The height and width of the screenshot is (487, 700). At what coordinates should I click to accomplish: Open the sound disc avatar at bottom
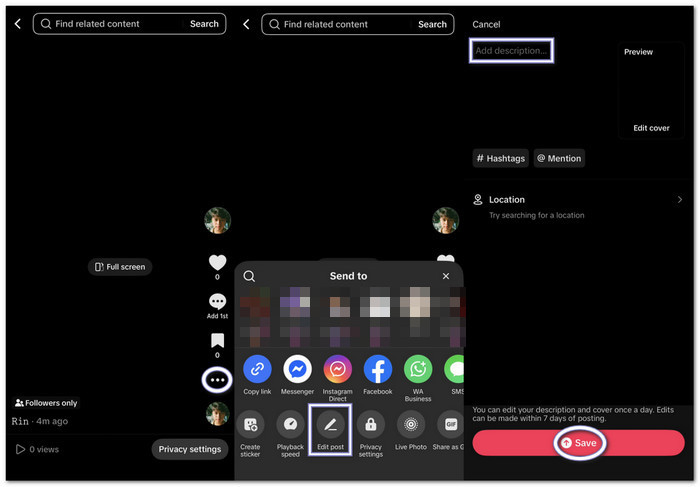[217, 414]
